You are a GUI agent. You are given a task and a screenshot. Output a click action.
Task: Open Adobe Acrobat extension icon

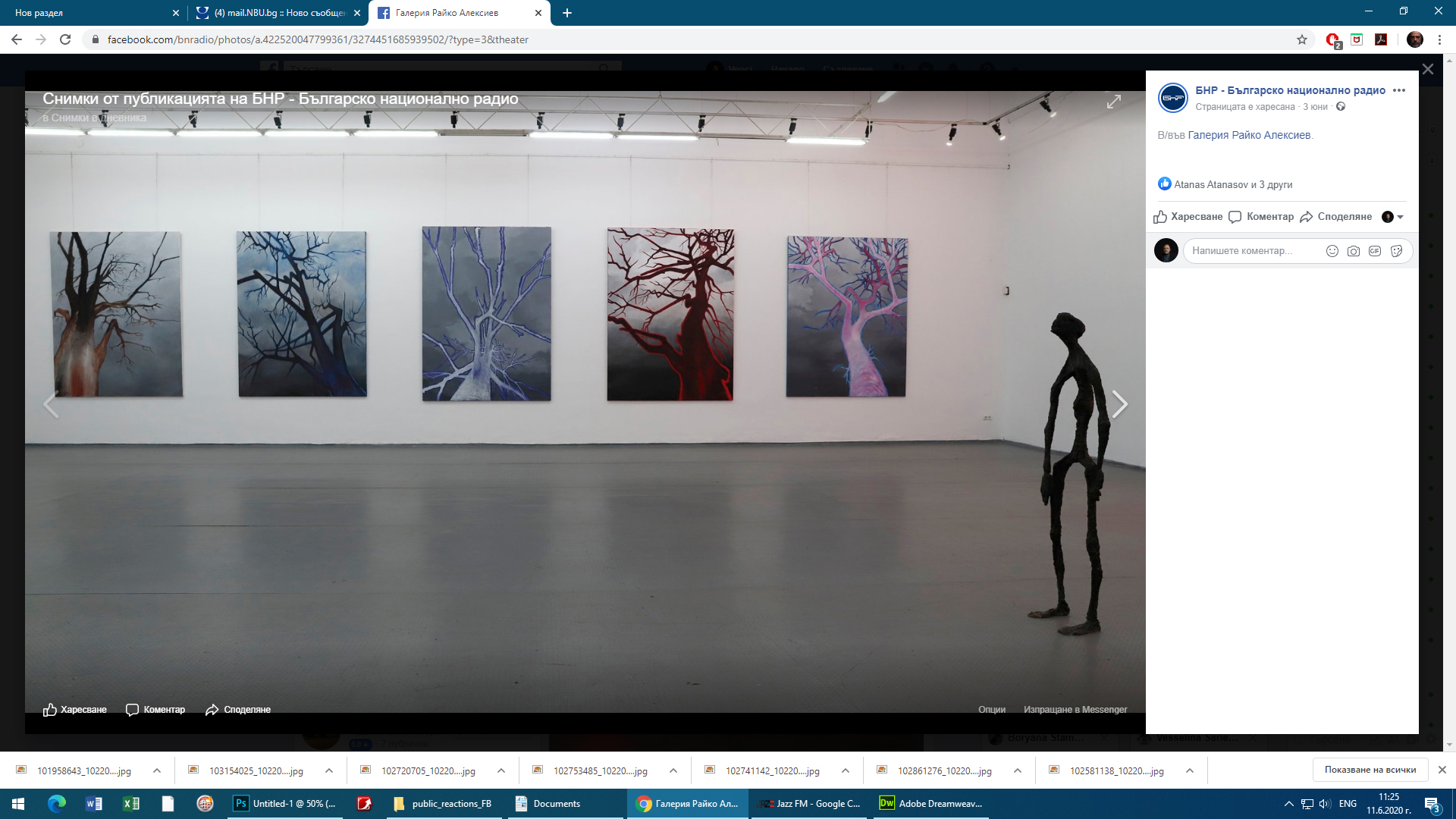[x=1381, y=39]
